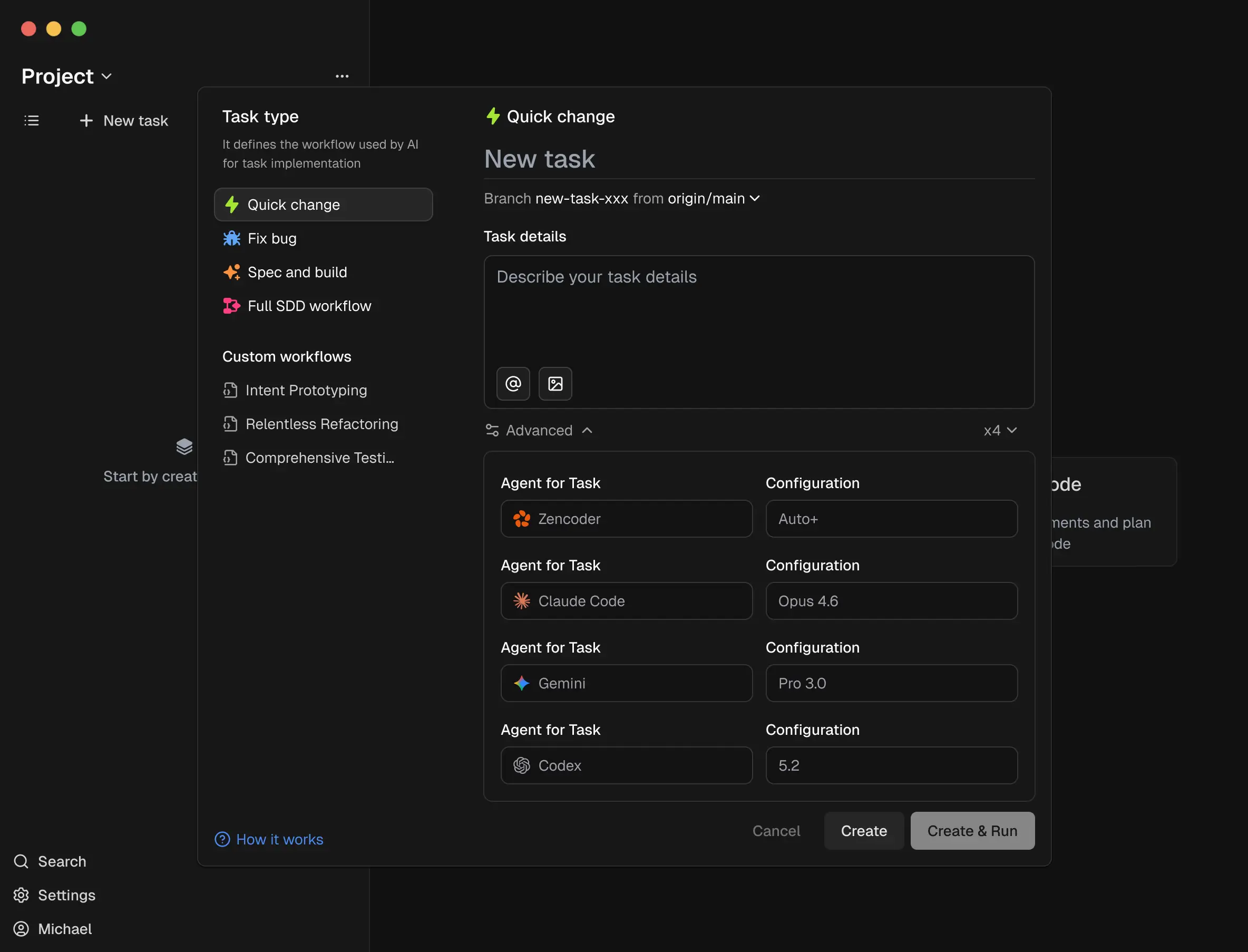The width and height of the screenshot is (1248, 952).
Task: Collapse the Advanced settings section
Action: click(x=539, y=431)
